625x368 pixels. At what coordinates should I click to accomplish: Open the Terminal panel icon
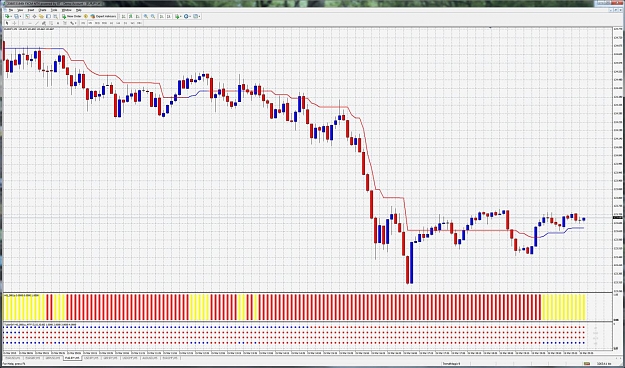pos(48,16)
